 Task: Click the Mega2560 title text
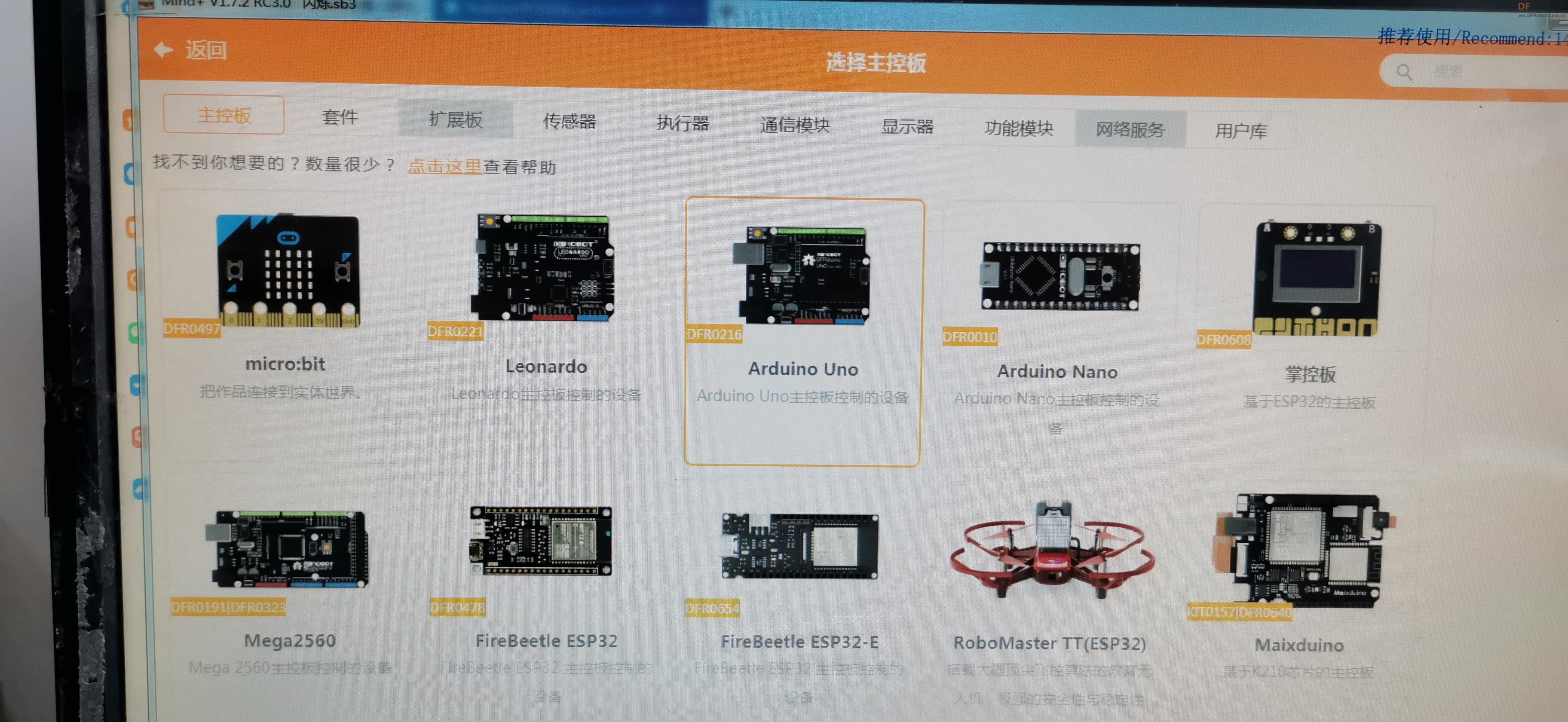[290, 640]
